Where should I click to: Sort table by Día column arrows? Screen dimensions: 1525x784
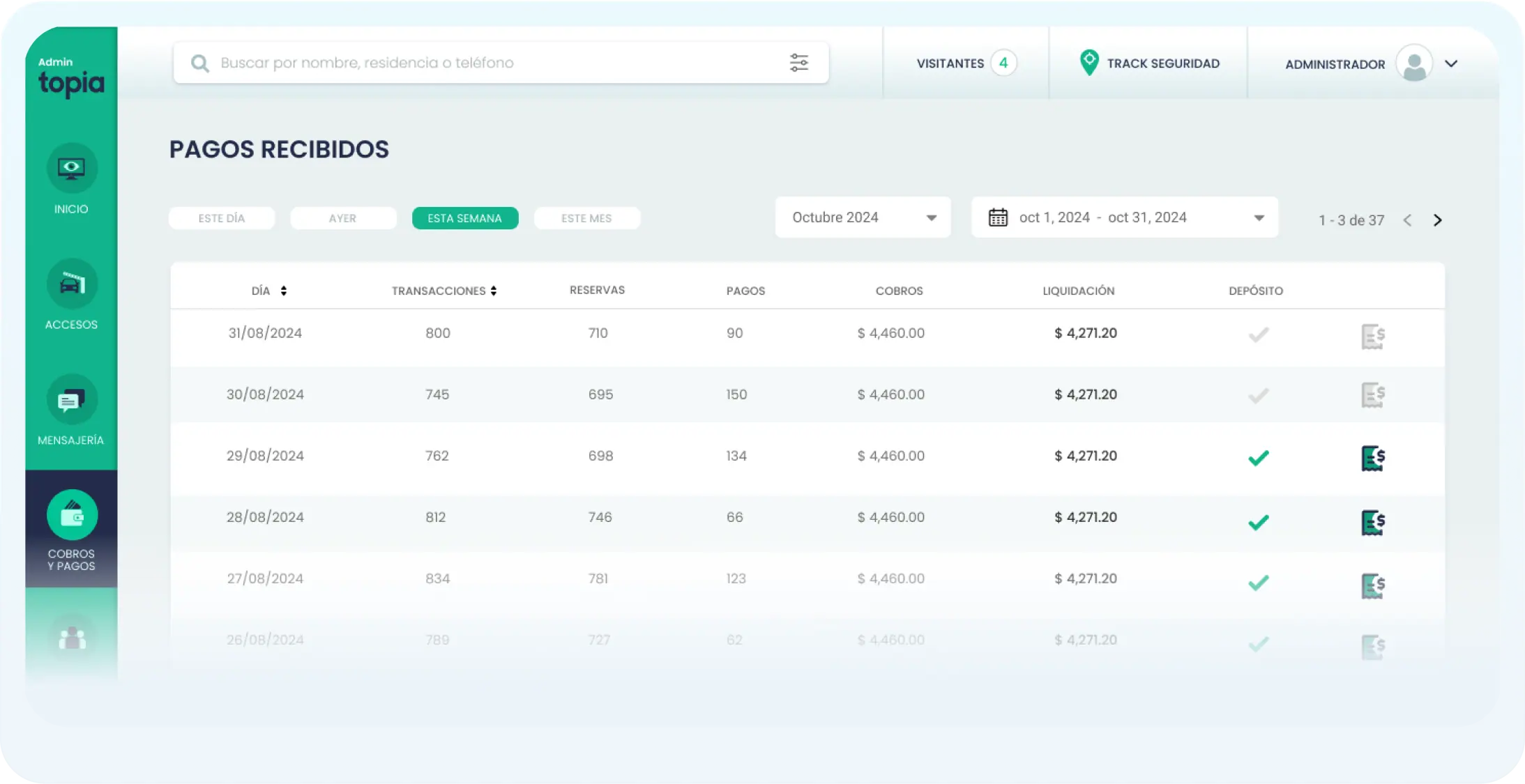coord(284,291)
